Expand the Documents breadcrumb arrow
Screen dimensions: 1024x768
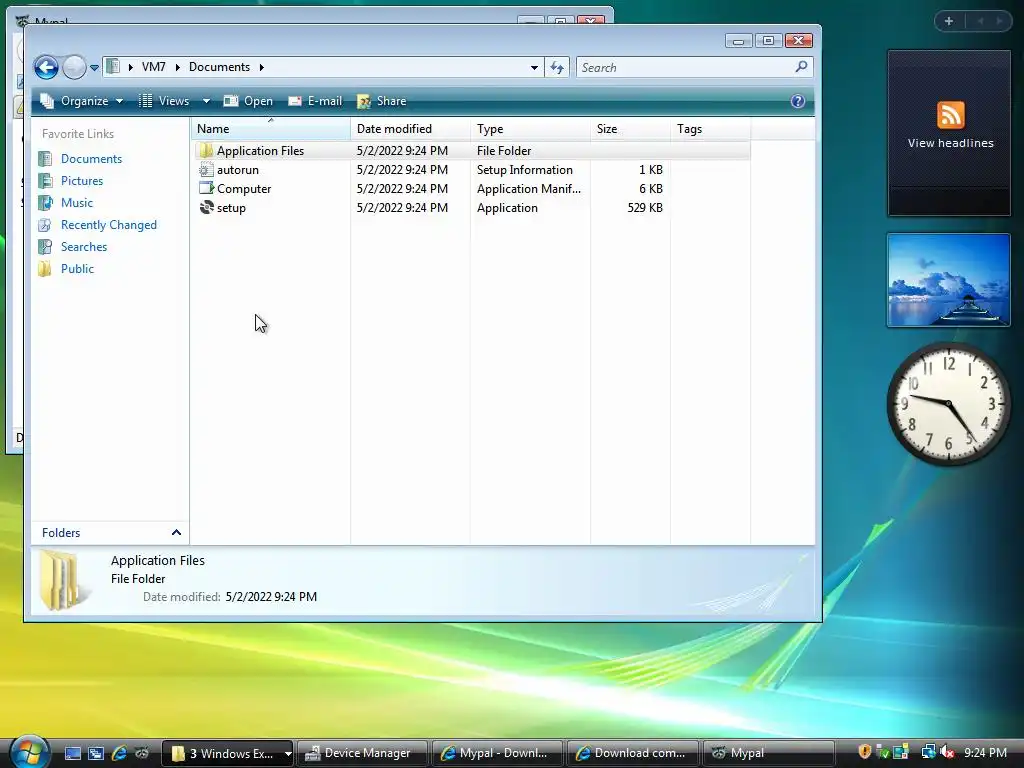click(262, 67)
